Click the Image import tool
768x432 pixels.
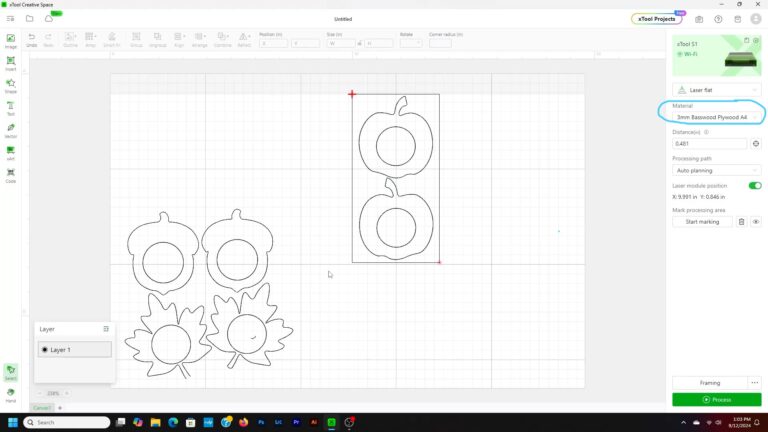(11, 40)
